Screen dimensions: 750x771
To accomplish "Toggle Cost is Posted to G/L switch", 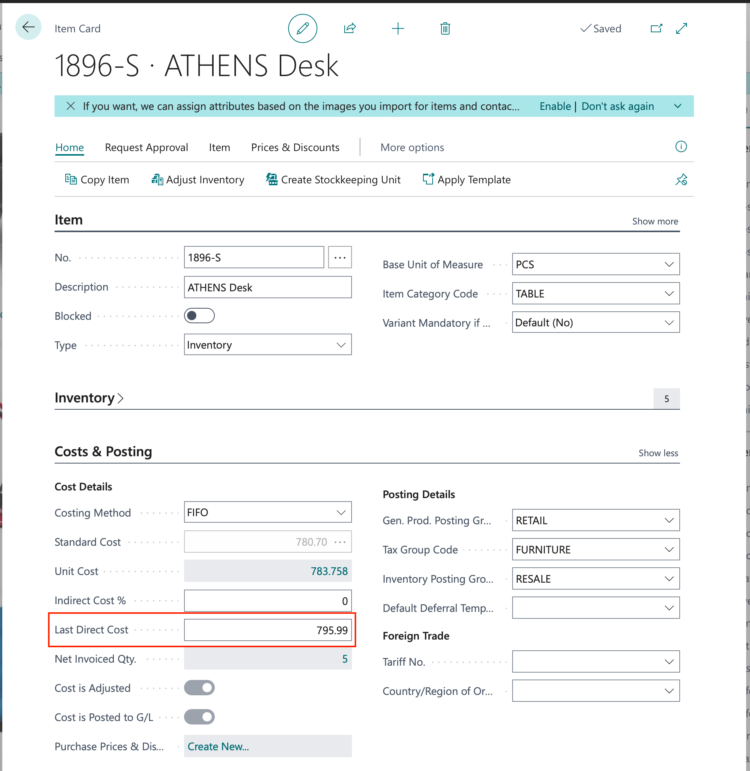I will (199, 717).
